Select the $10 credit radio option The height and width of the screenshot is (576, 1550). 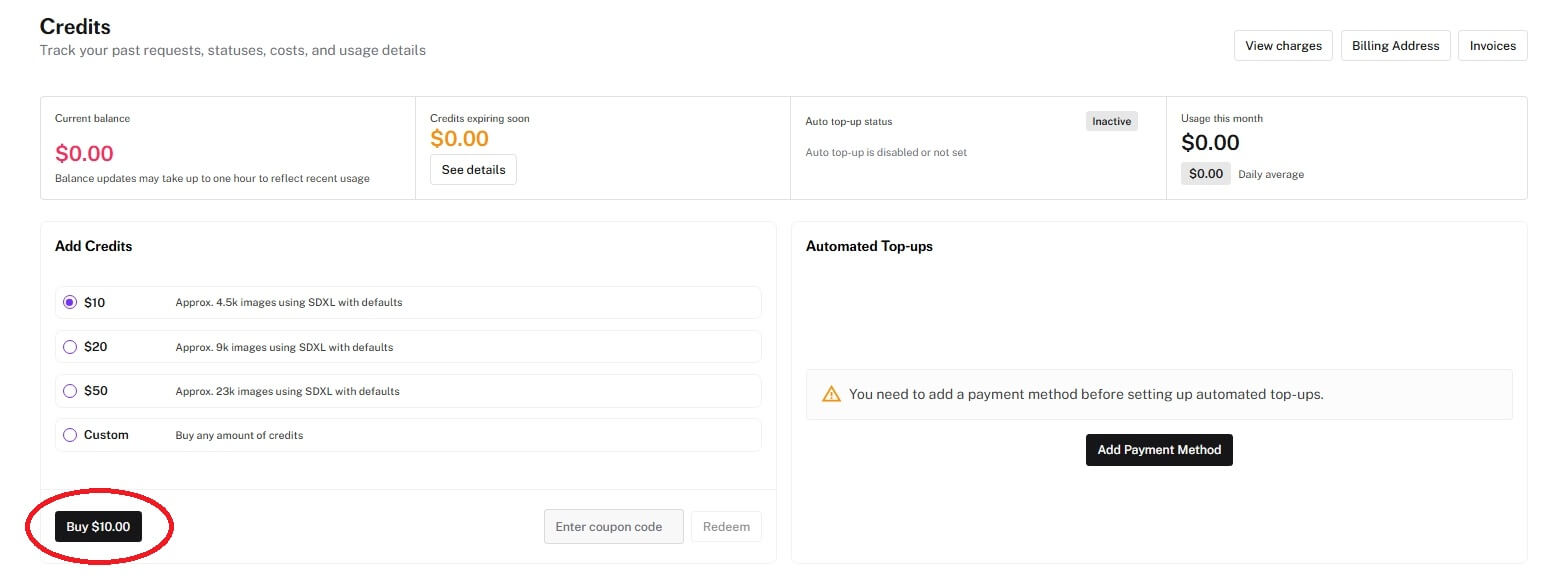70,302
